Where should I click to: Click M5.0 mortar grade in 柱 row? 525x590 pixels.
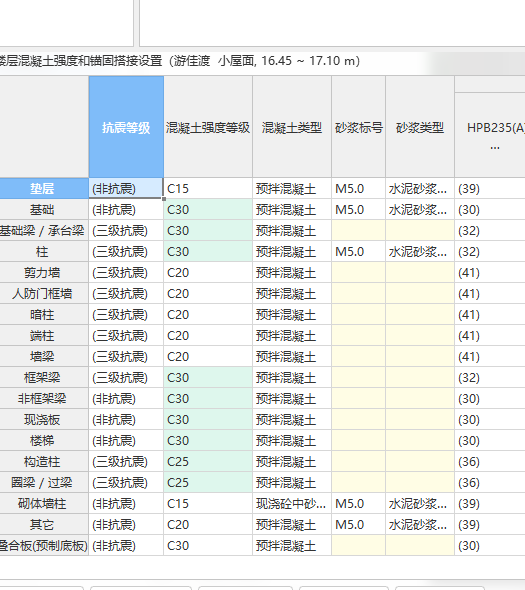(x=358, y=252)
